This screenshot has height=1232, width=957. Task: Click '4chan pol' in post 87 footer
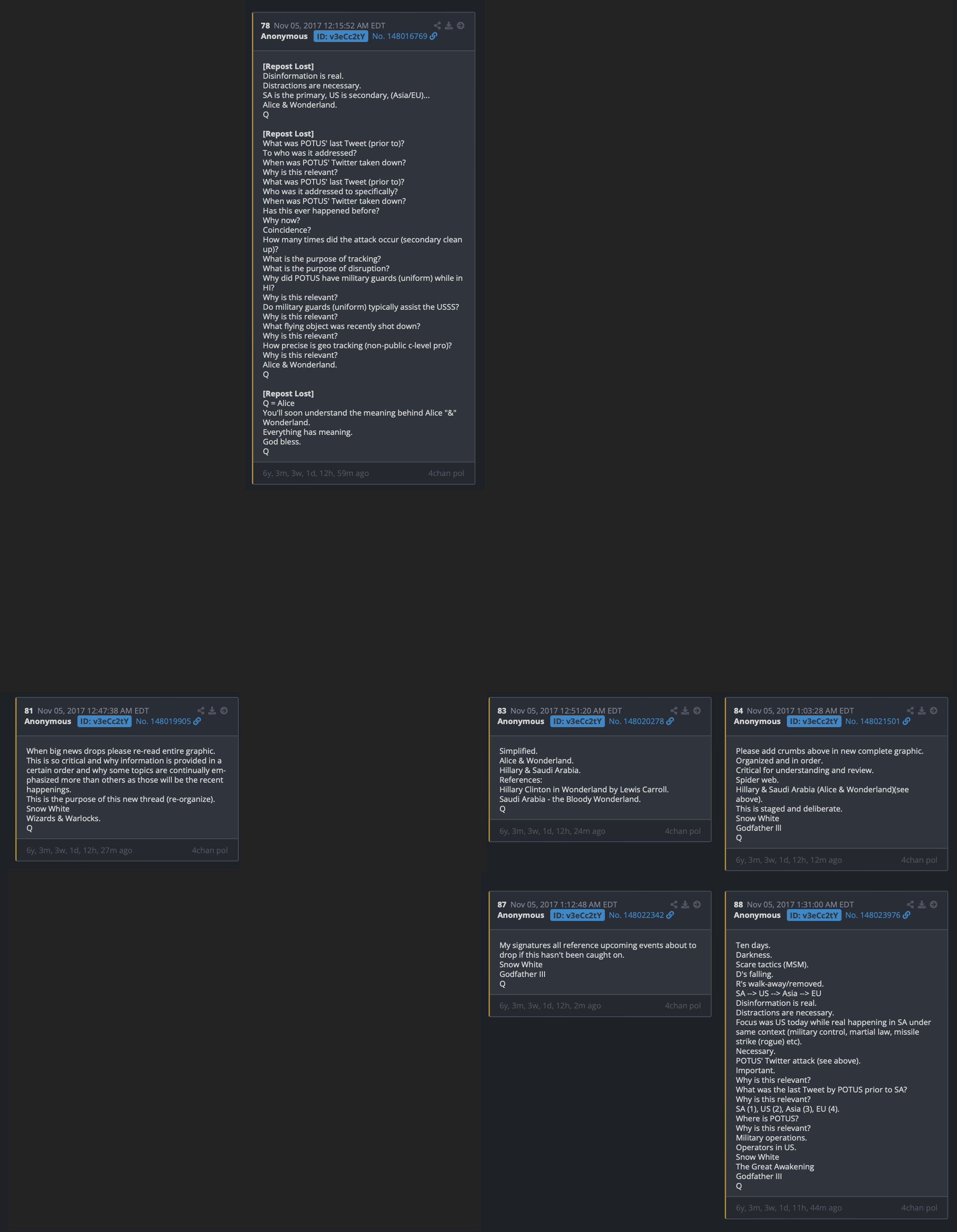pyautogui.click(x=683, y=1006)
